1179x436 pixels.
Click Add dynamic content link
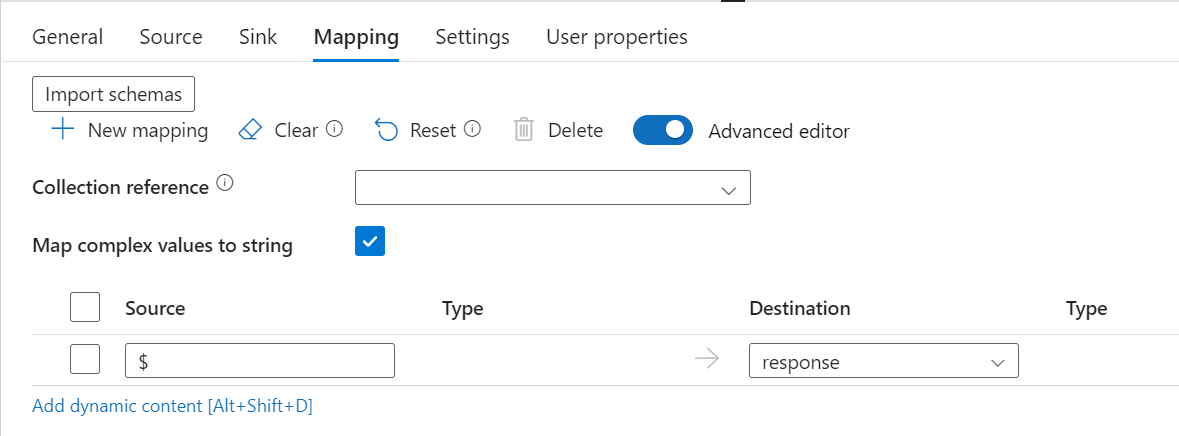[174, 406]
